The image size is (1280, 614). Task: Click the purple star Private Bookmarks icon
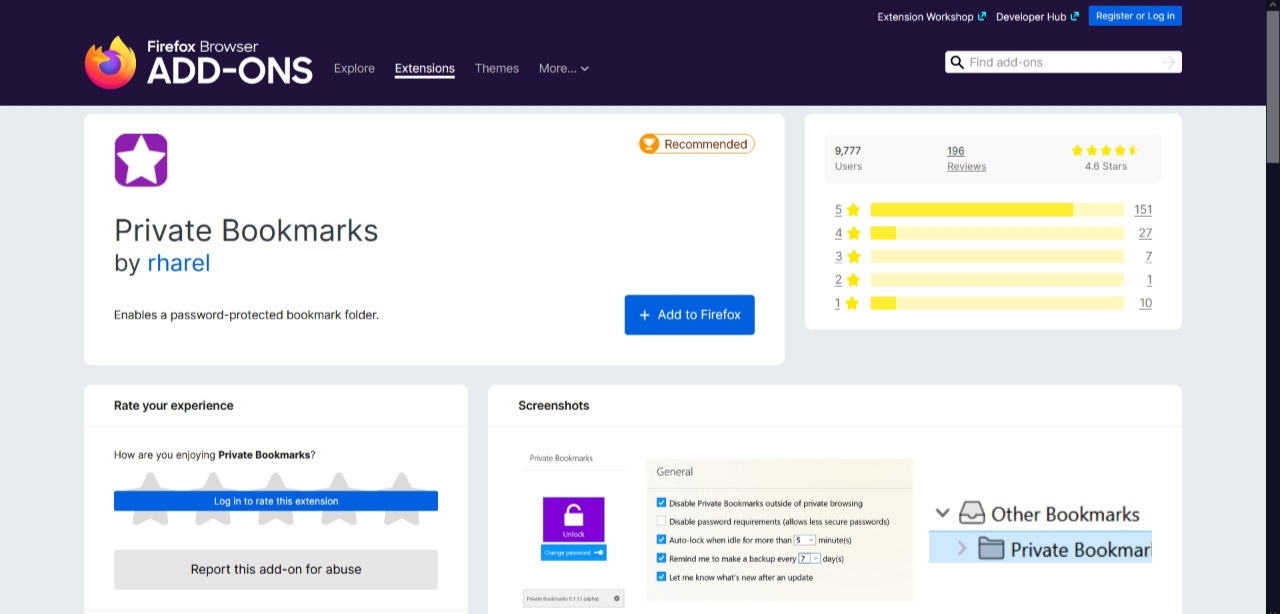click(141, 160)
